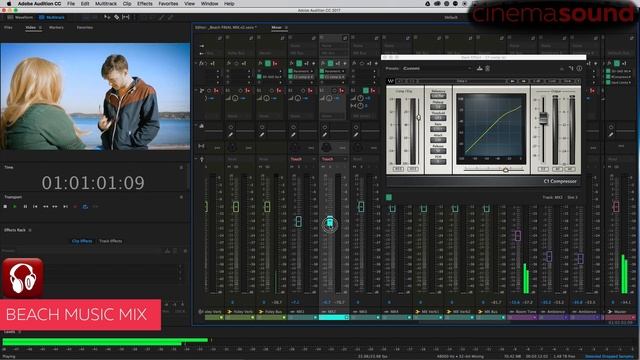Click the fx section icon in mixer
Viewport: 640px width, 360px height.
click(201, 63)
